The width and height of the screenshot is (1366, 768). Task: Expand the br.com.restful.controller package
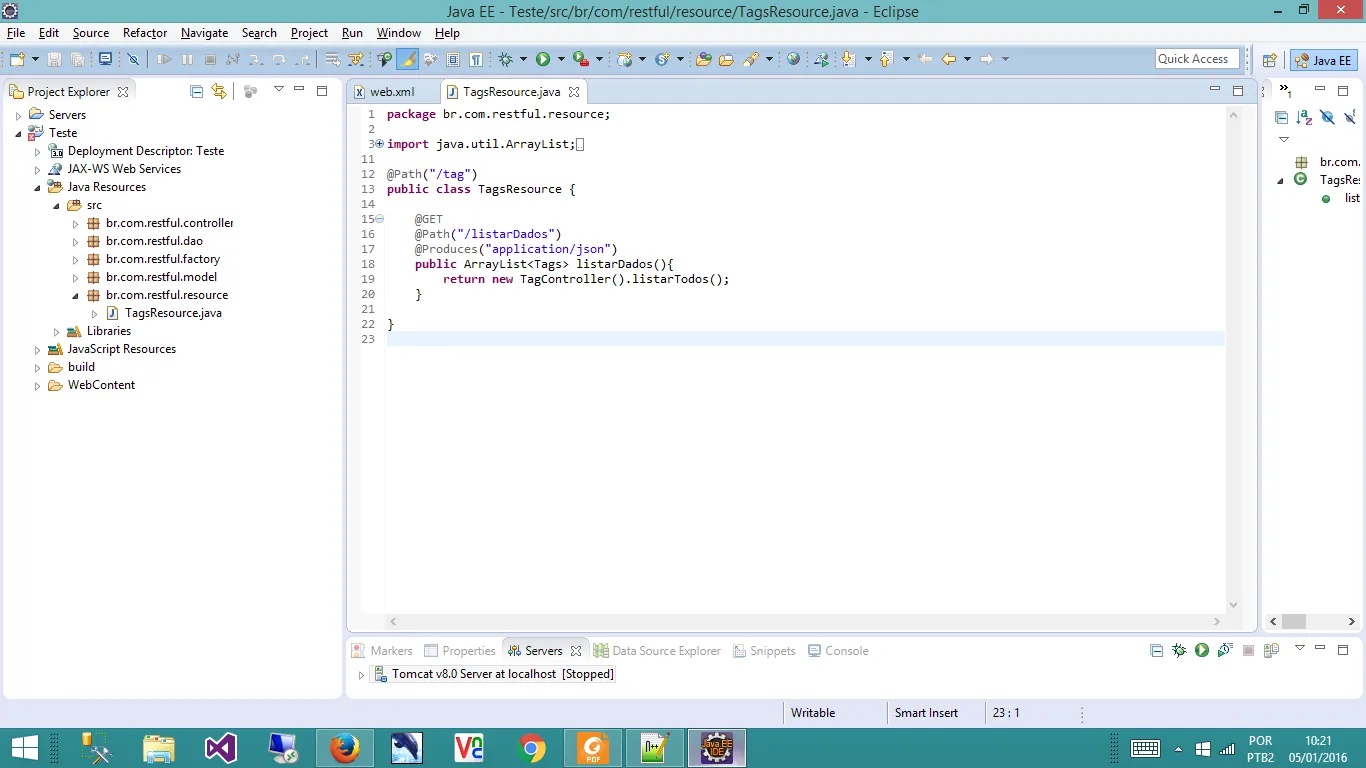click(x=75, y=223)
